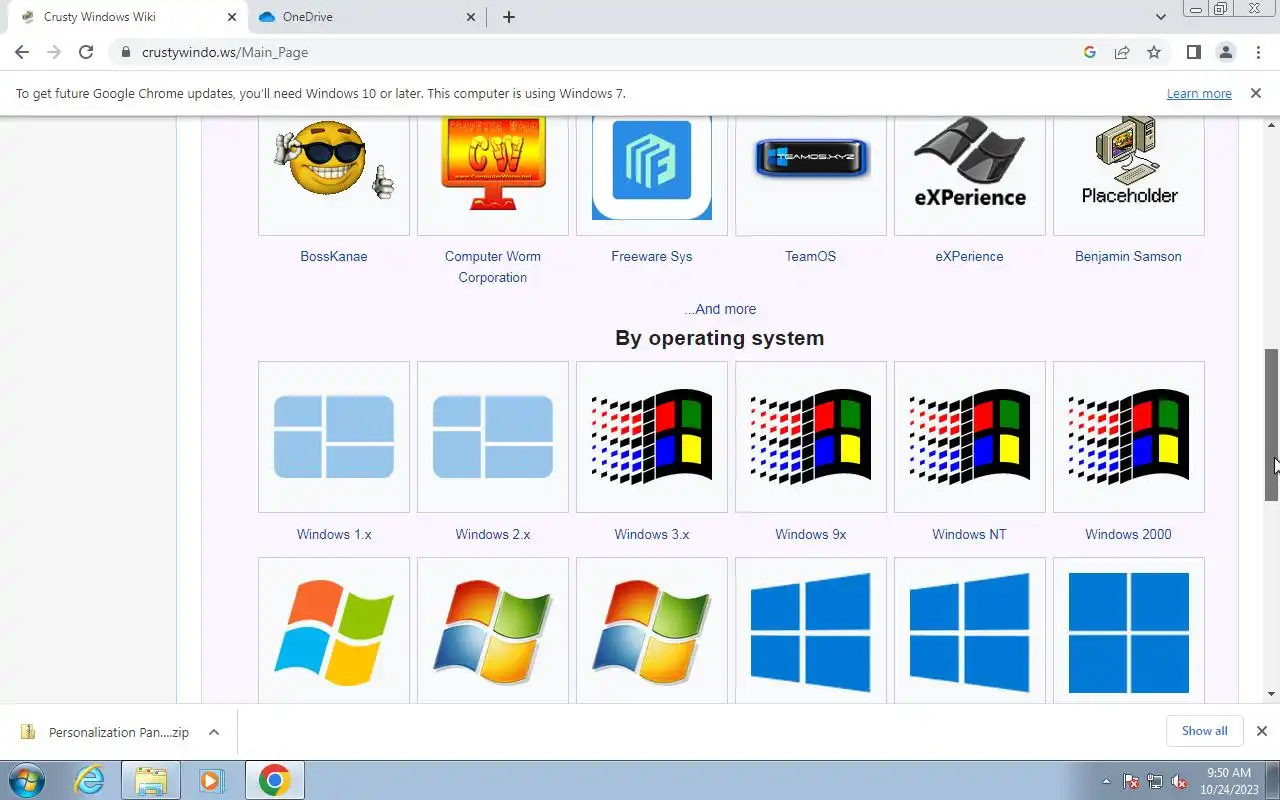Open the volume speaker tray icon
The height and width of the screenshot is (800, 1280).
(1179, 781)
